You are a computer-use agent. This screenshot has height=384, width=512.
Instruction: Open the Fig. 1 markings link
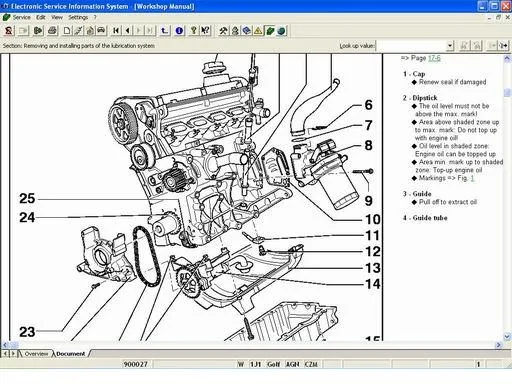(x=472, y=178)
